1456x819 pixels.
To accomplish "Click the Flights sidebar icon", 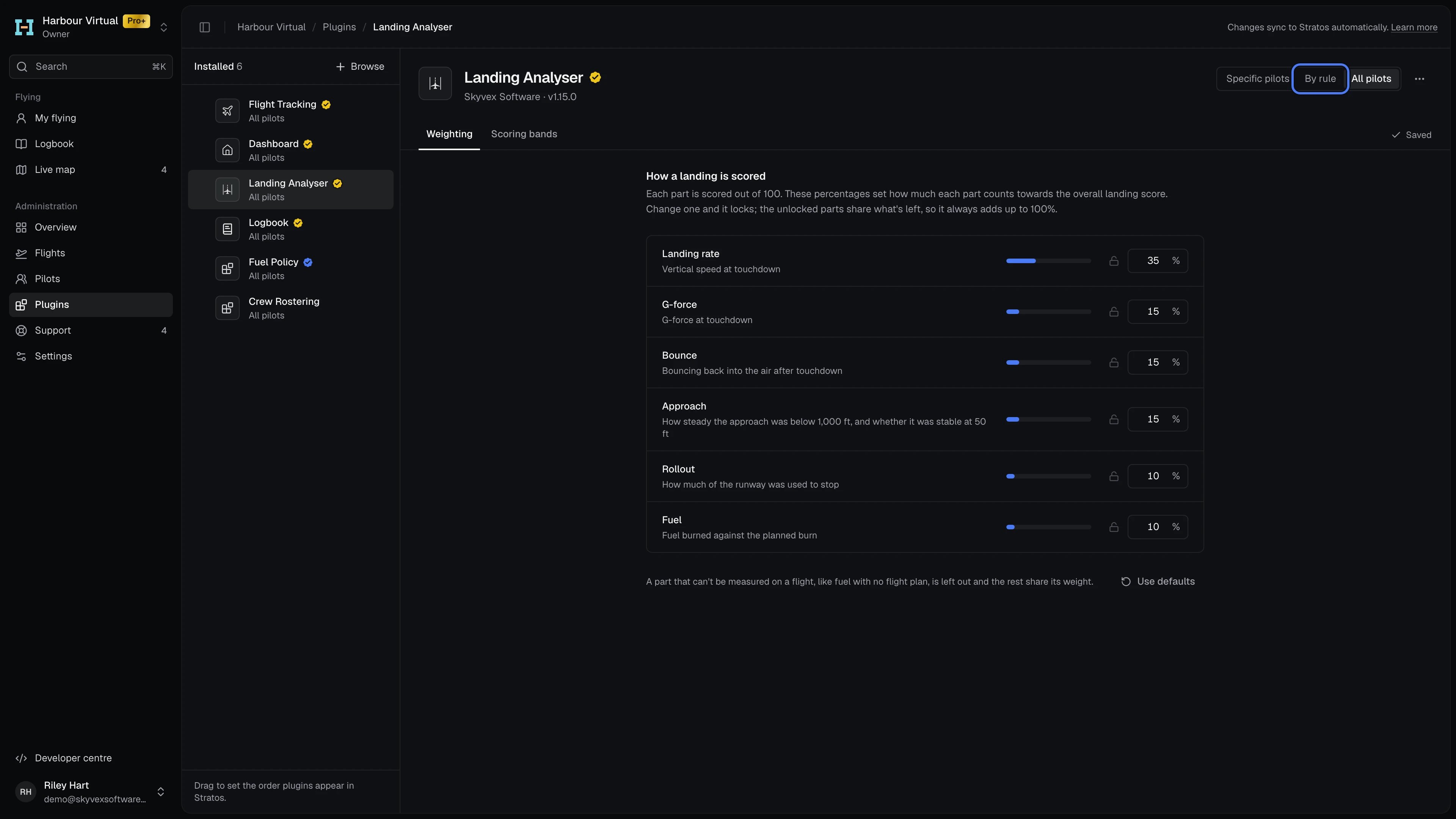I will [x=22, y=253].
